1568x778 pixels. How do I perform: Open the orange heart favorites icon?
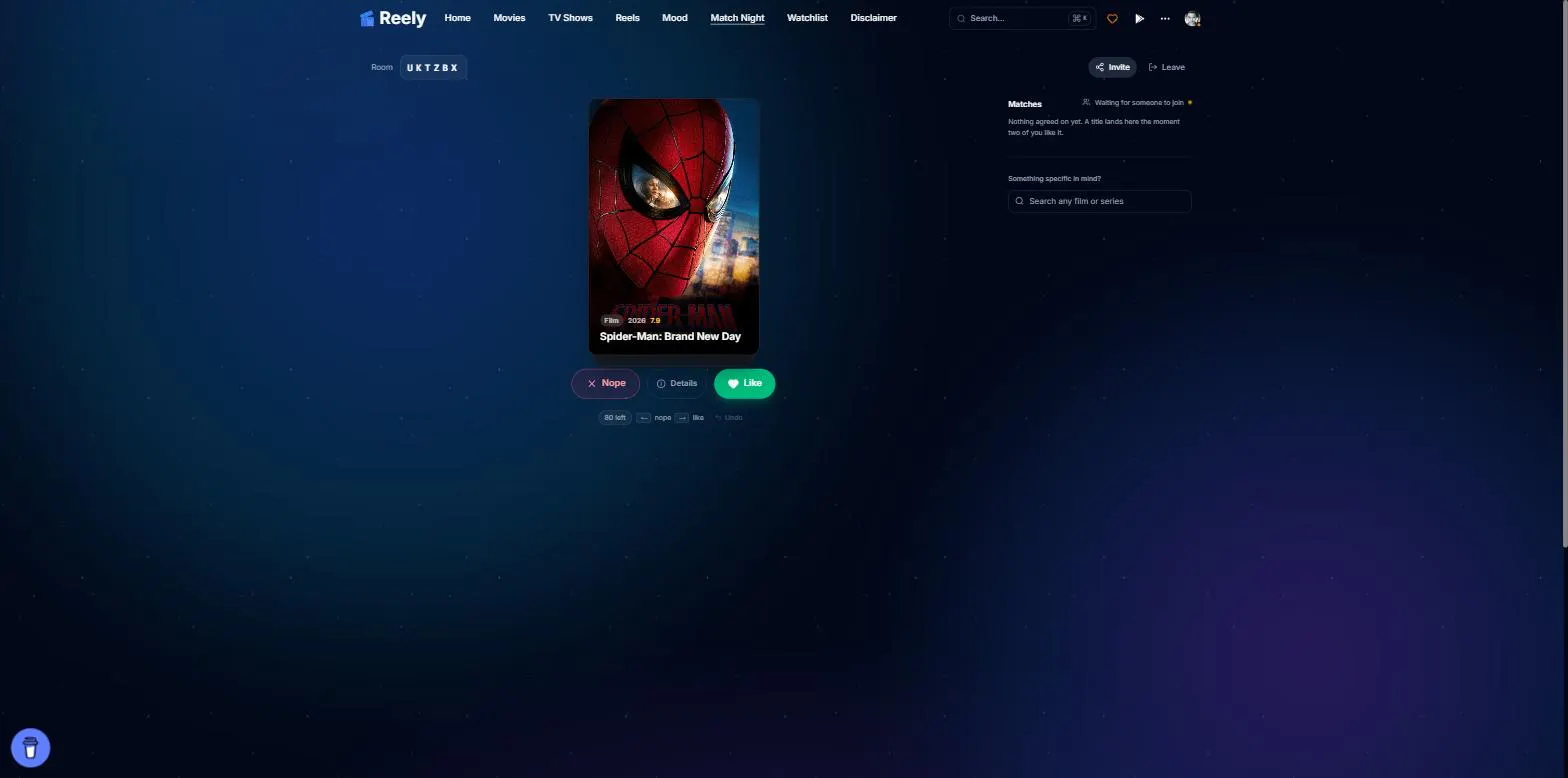point(1112,18)
